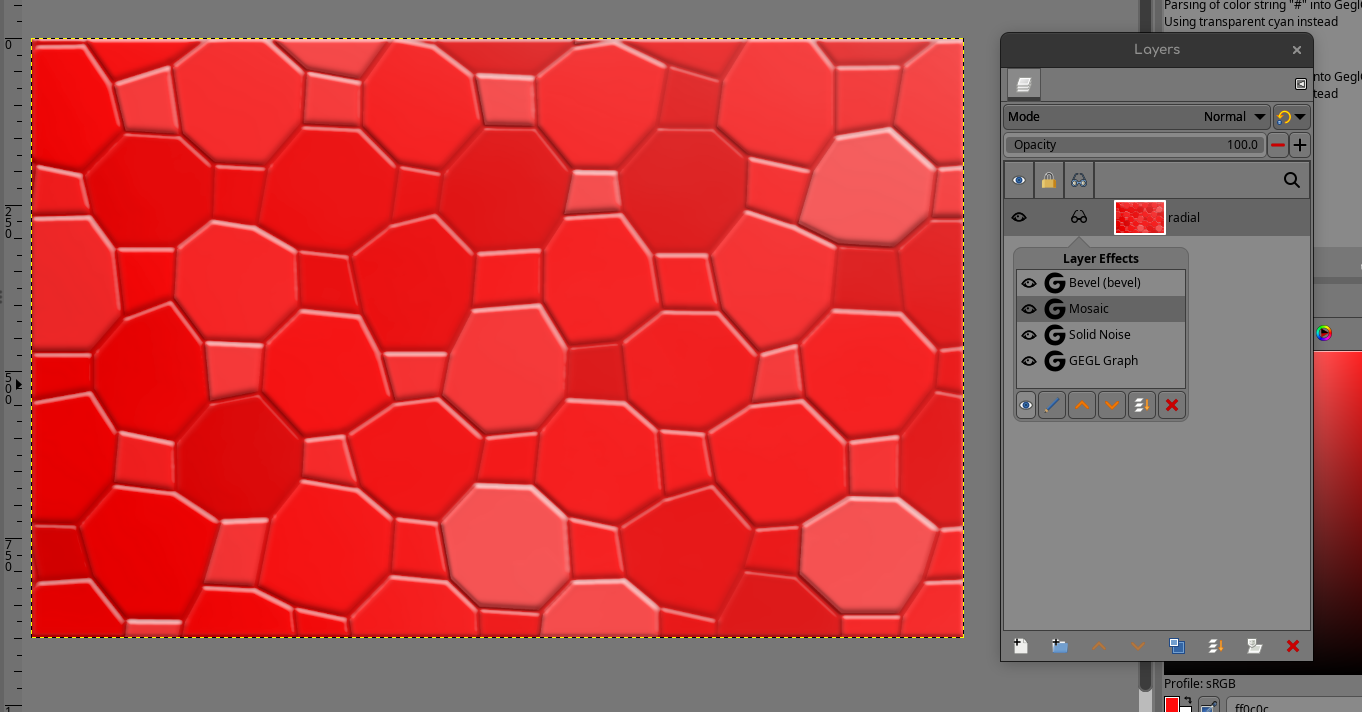
Task: Select the Bevel (bevel) effect row
Action: click(x=1101, y=283)
